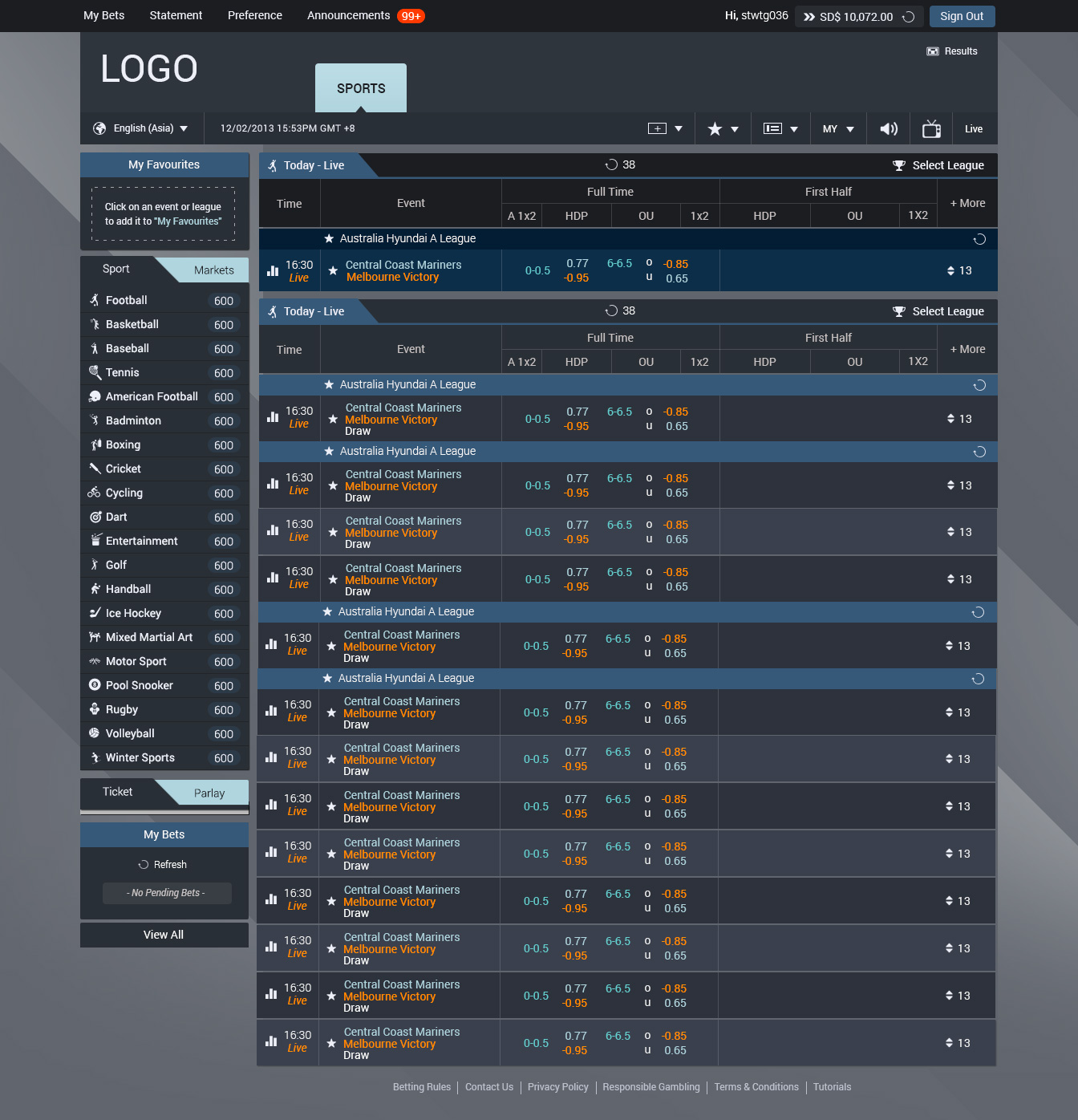This screenshot has height=1120, width=1078.
Task: Open Announcements from the top menu
Action: [348, 15]
